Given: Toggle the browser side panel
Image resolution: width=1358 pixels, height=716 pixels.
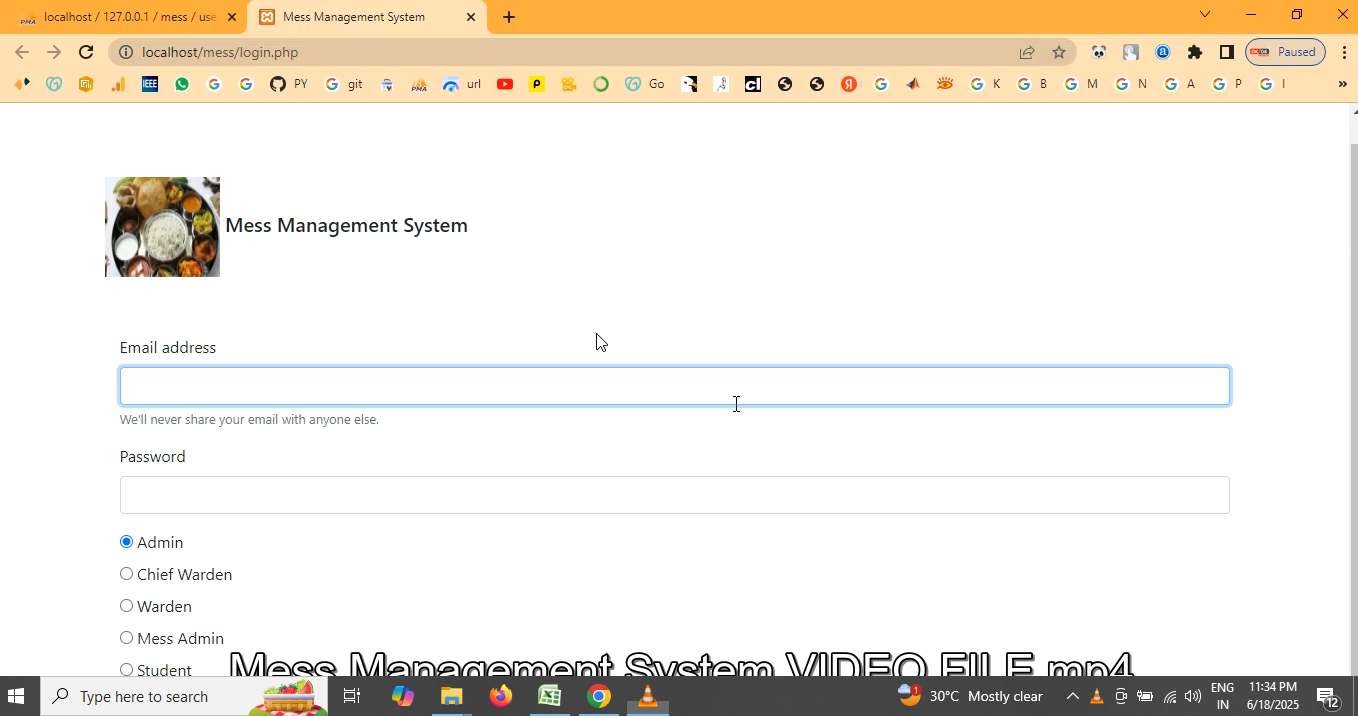Looking at the screenshot, I should pos(1227,52).
